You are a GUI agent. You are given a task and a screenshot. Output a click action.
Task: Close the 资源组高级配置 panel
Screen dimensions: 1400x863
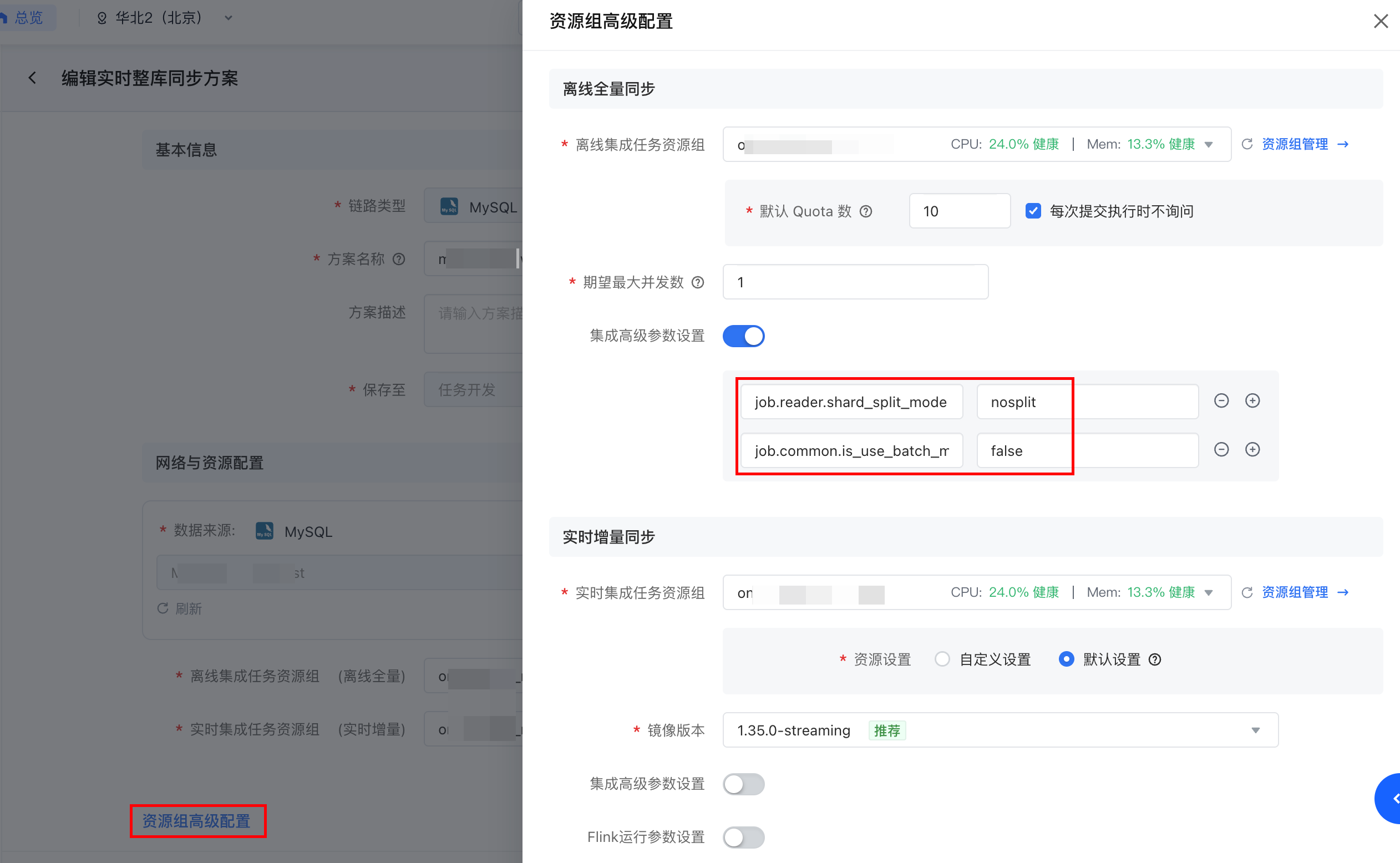tap(1380, 21)
